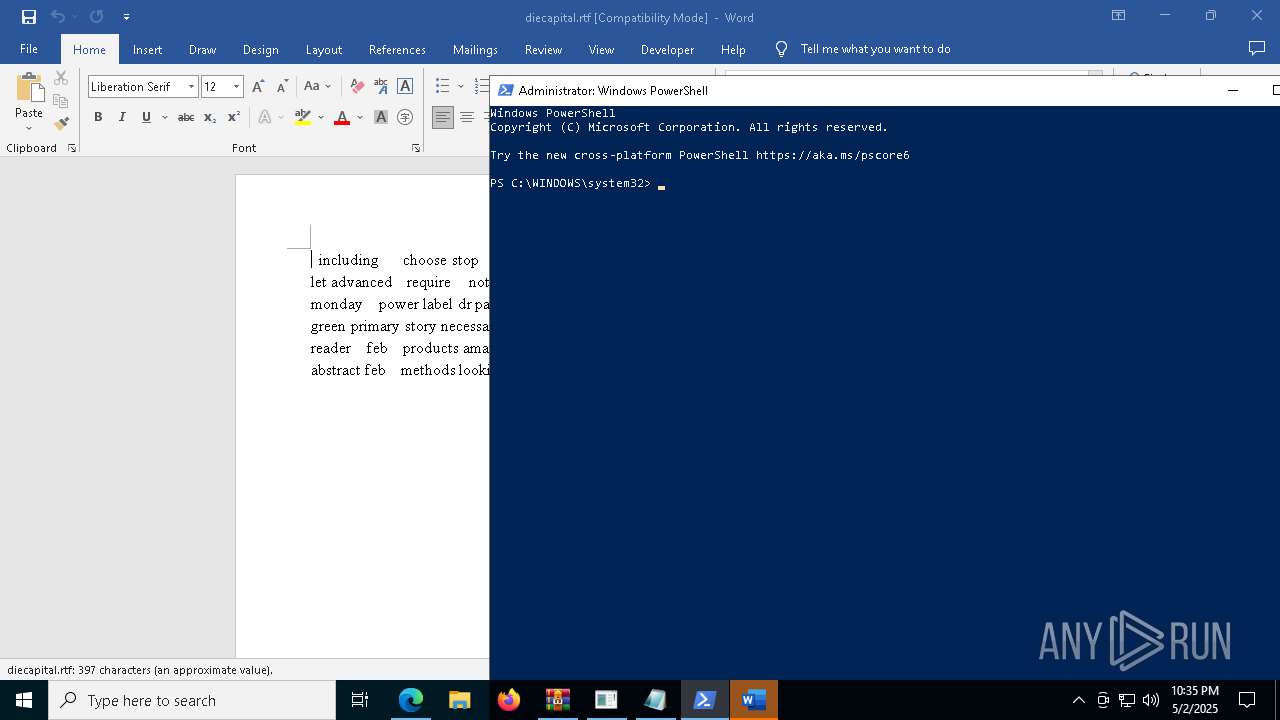Click the Undo arrow in Quick Access Toolbar

click(x=57, y=17)
